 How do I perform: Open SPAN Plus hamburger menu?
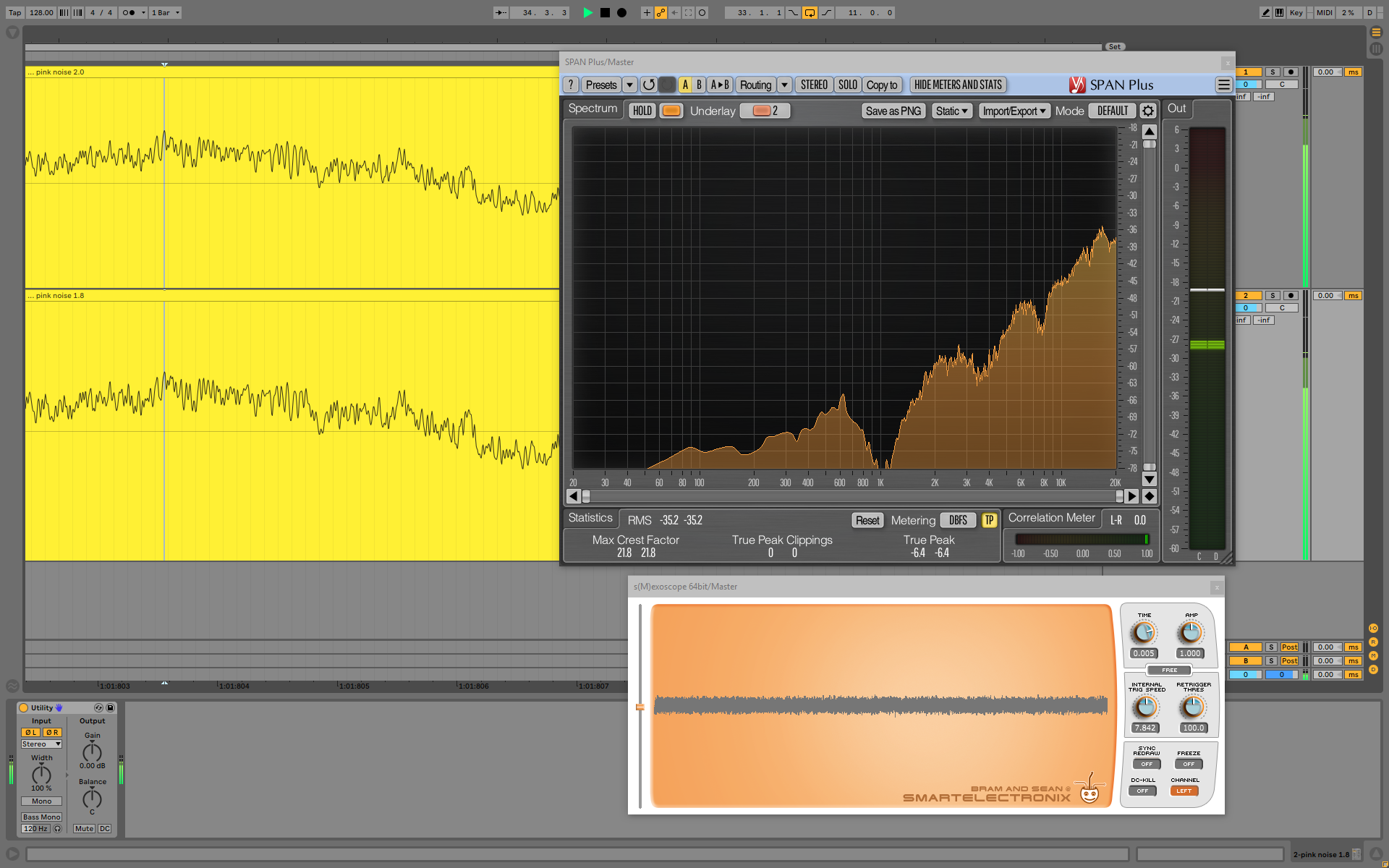tap(1223, 85)
